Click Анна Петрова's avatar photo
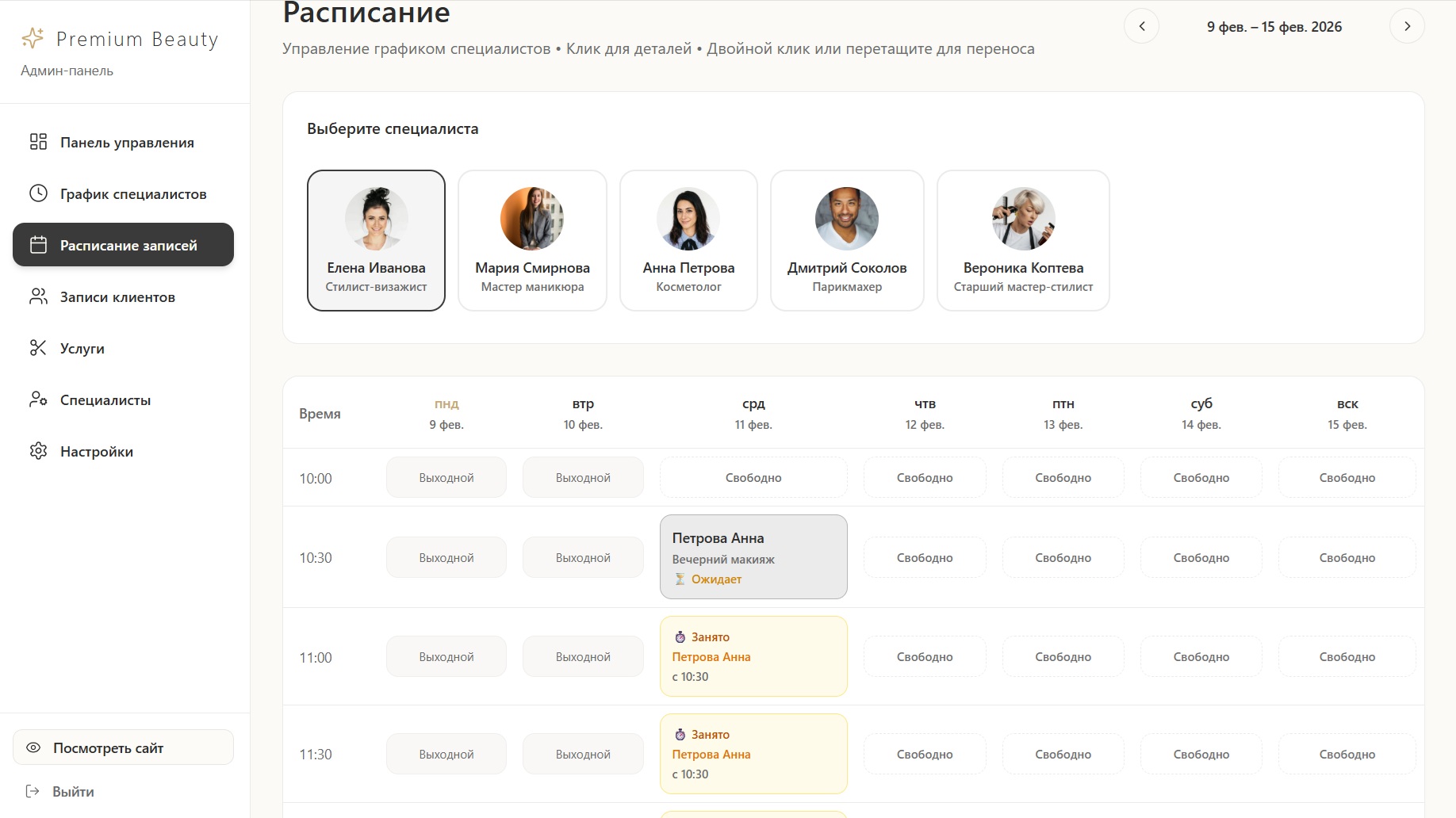This screenshot has height=818, width=1456. pyautogui.click(x=688, y=219)
